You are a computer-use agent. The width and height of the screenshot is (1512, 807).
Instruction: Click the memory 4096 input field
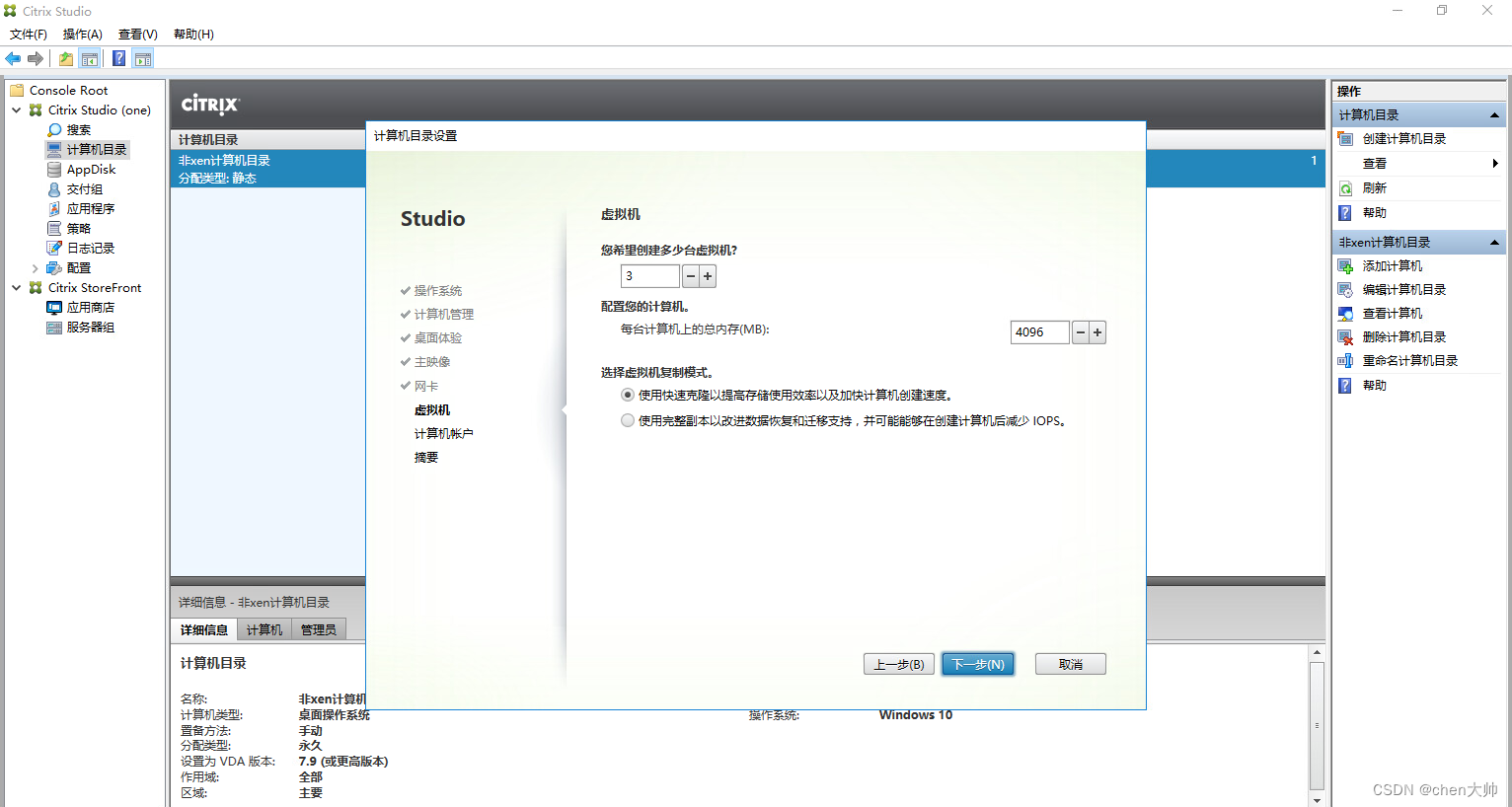1040,332
